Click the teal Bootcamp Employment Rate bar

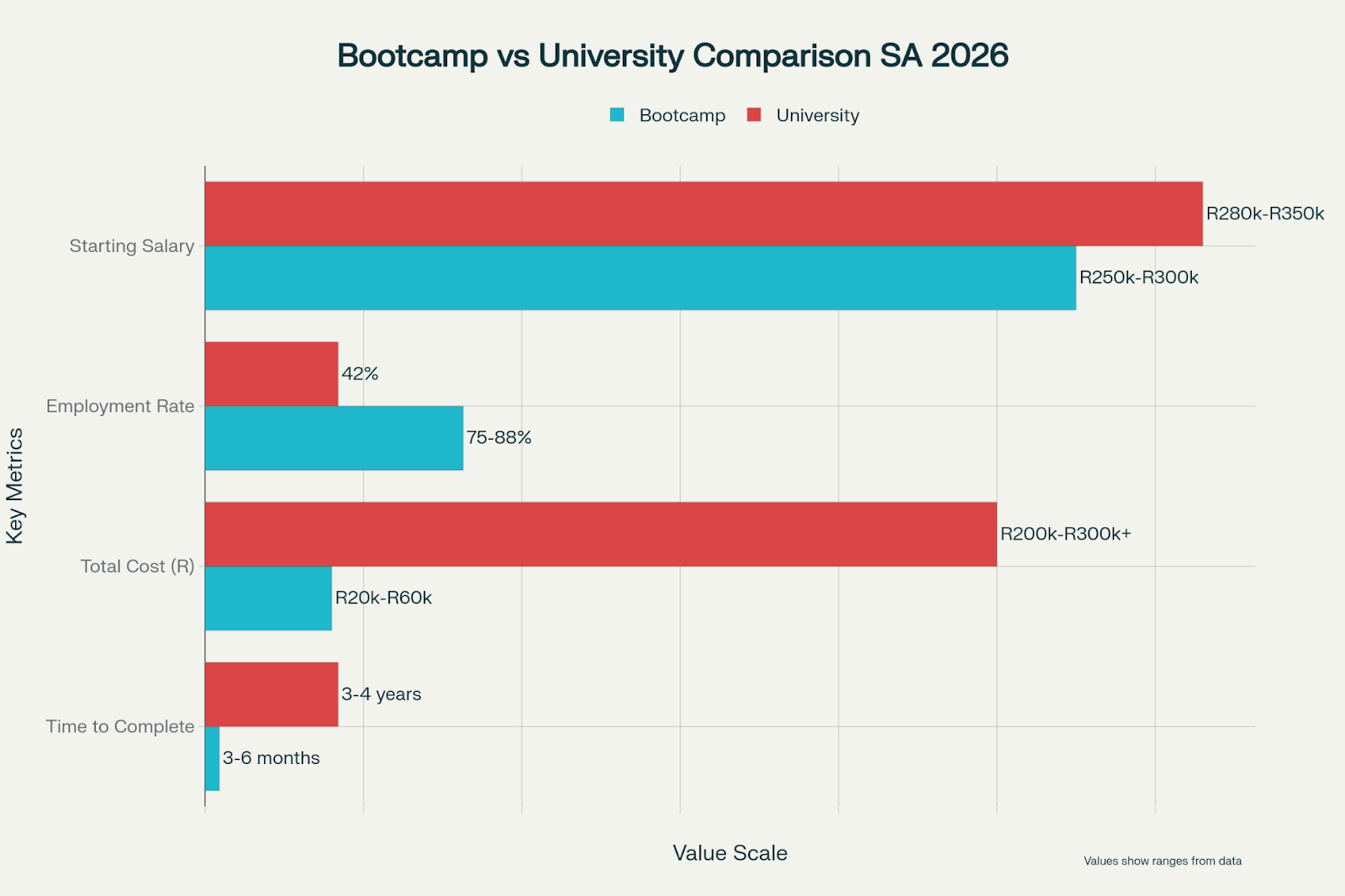pyautogui.click(x=334, y=438)
